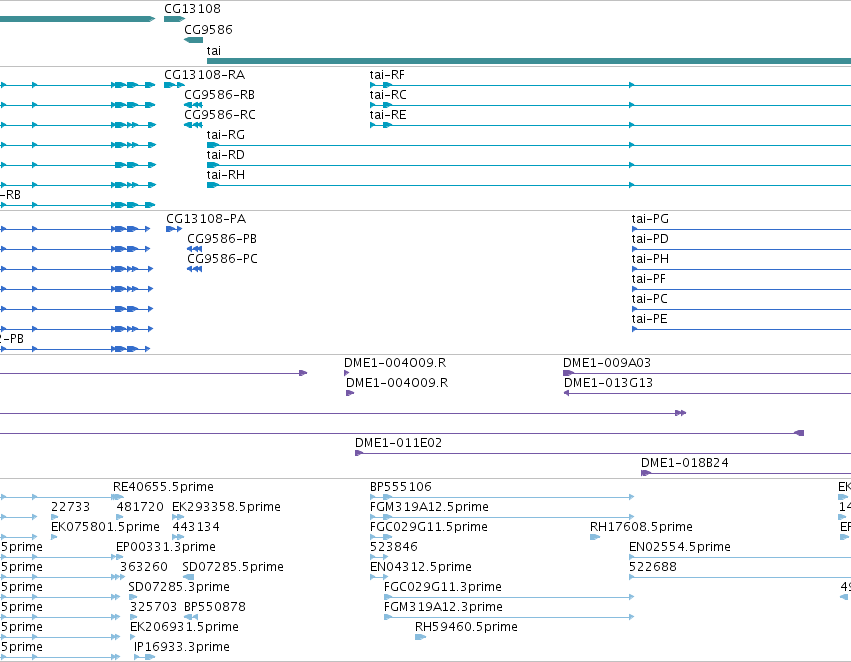Select EST SD07285.5prime
Image resolution: width=851 pixels, height=662 pixels.
232,567
